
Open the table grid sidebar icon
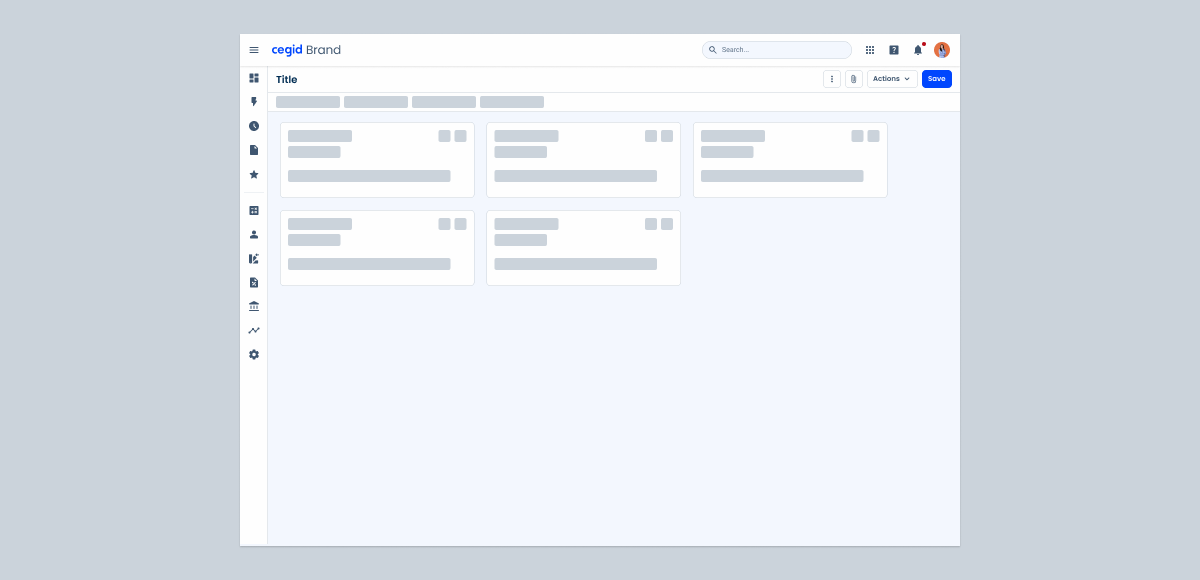[254, 210]
